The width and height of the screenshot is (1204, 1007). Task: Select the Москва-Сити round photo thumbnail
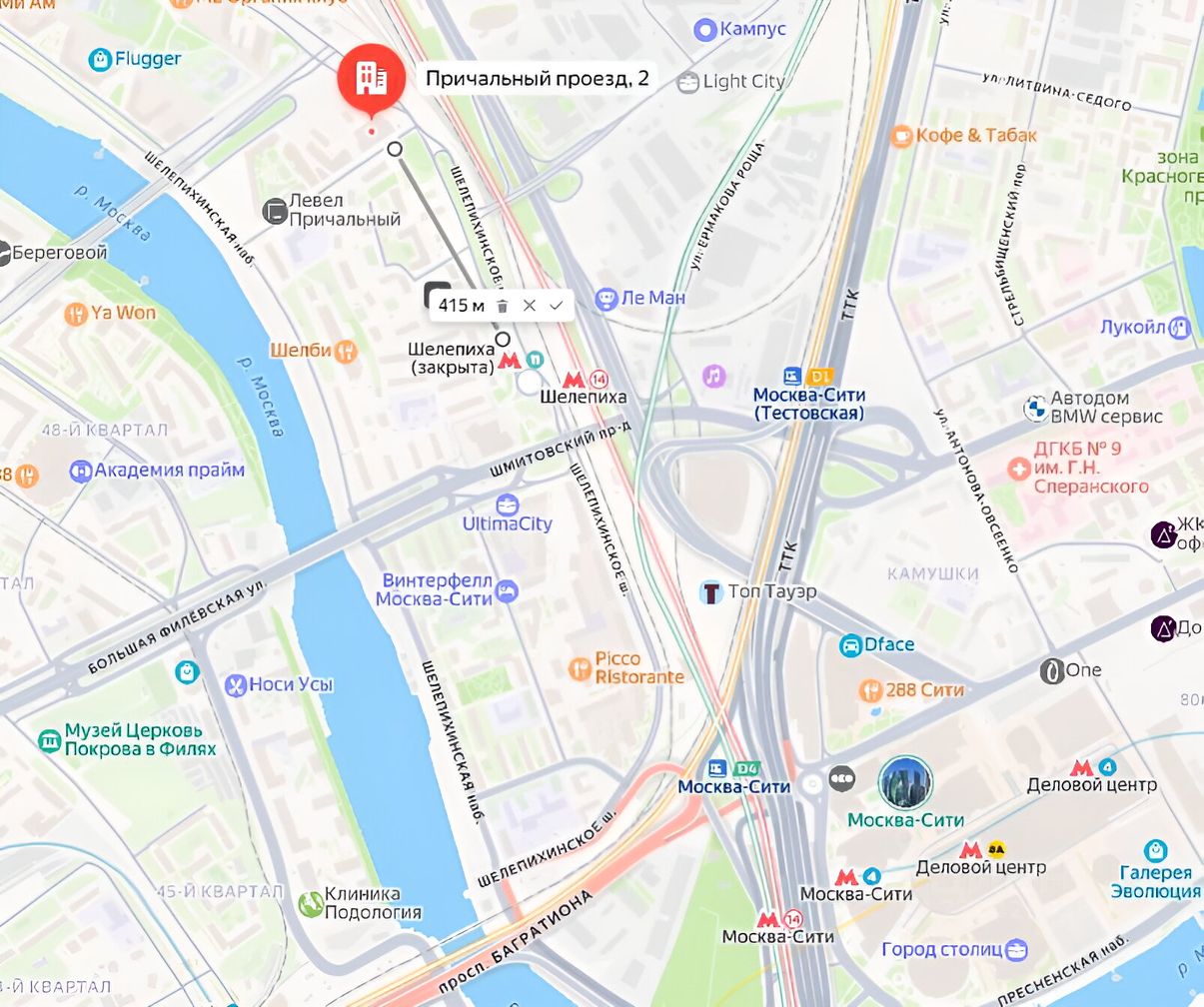(x=905, y=783)
